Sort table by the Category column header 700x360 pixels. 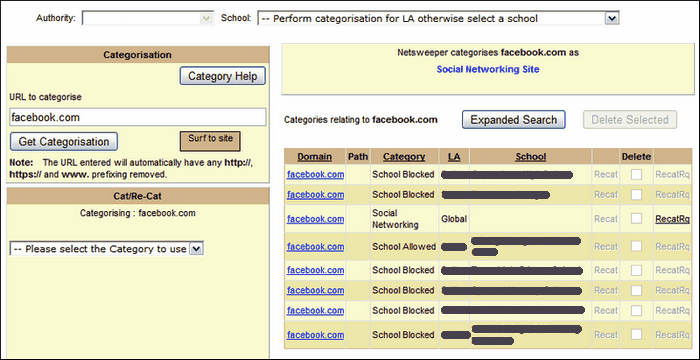[404, 157]
